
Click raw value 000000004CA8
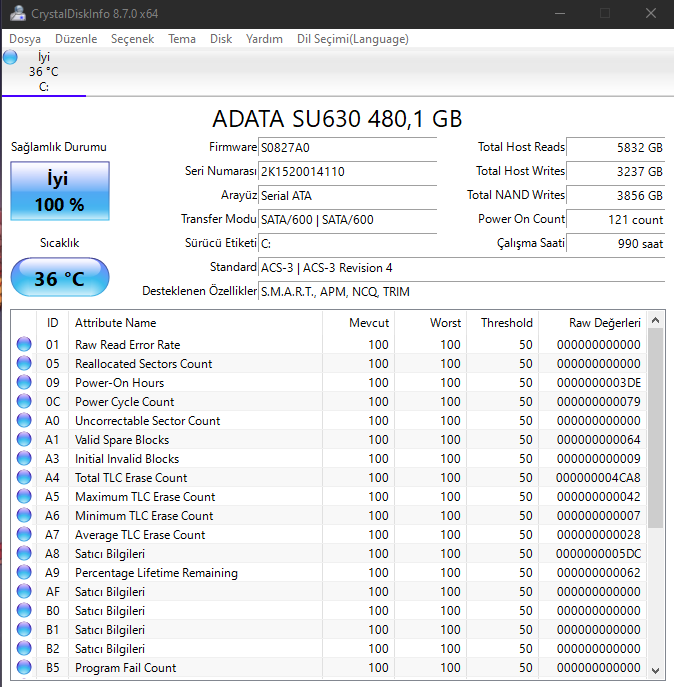[598, 478]
